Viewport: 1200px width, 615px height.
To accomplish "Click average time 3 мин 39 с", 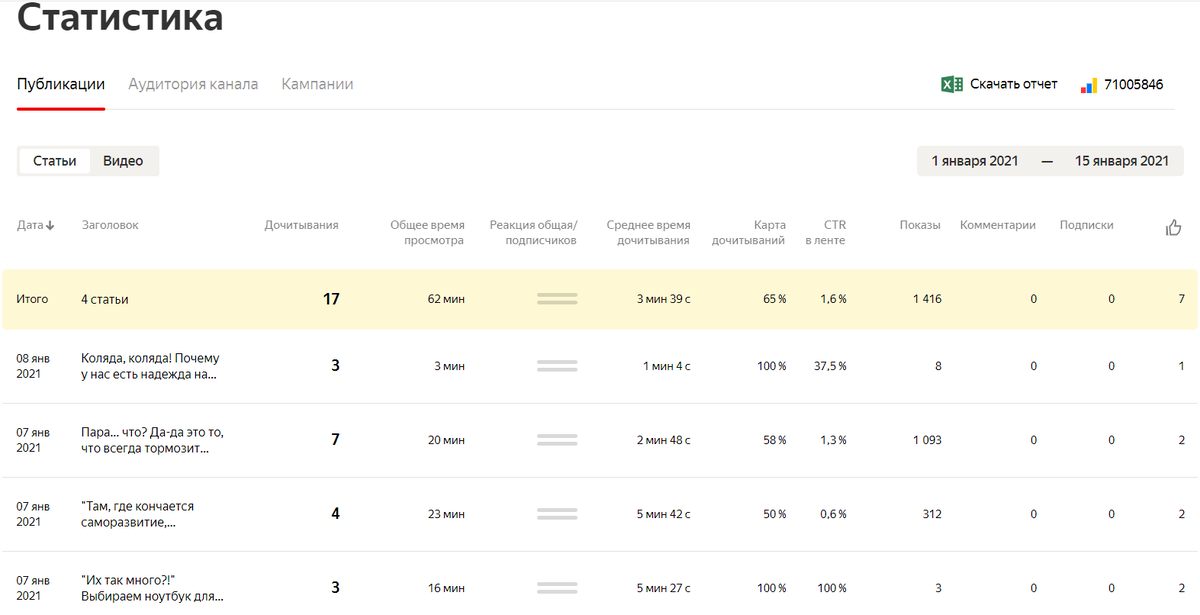I will 664,299.
